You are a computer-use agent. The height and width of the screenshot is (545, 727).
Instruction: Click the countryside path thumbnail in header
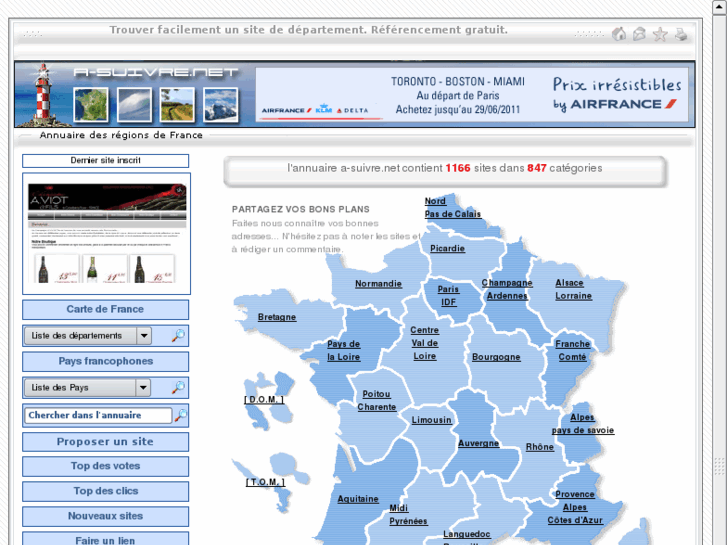[177, 105]
